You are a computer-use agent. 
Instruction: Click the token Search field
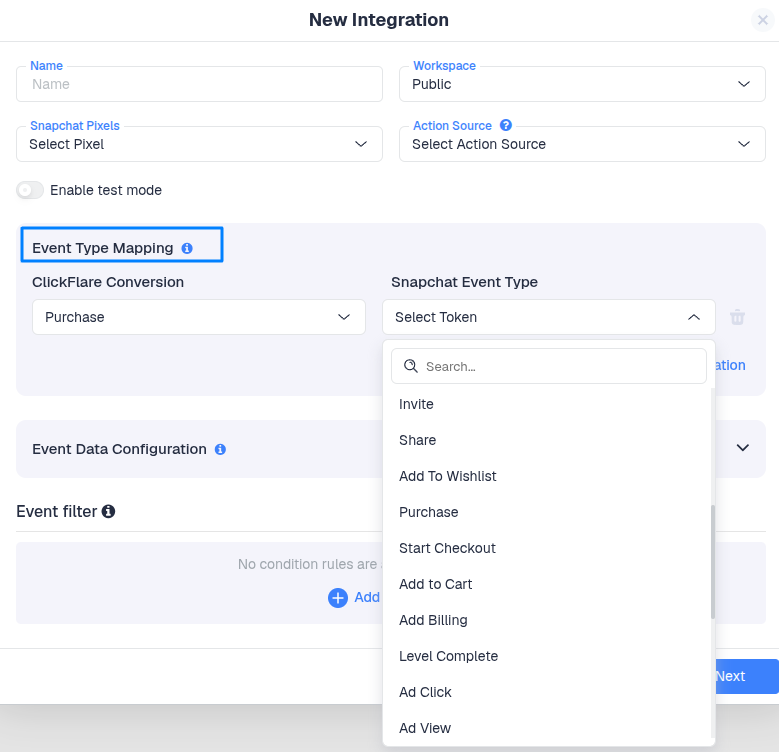548,366
